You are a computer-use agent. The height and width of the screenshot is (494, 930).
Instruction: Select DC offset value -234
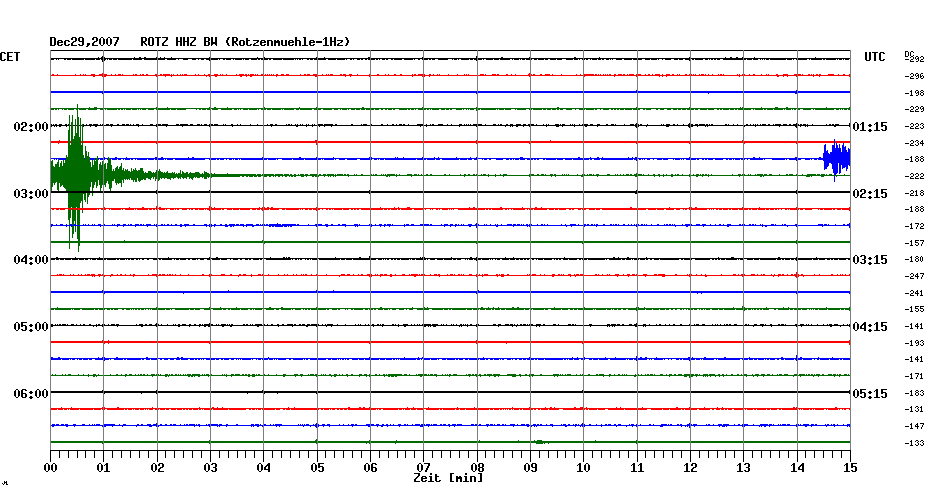click(914, 143)
